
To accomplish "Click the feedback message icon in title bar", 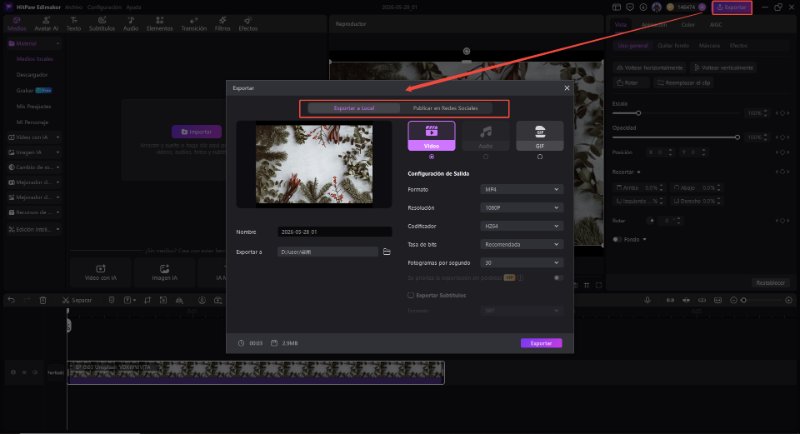I will [630, 7].
